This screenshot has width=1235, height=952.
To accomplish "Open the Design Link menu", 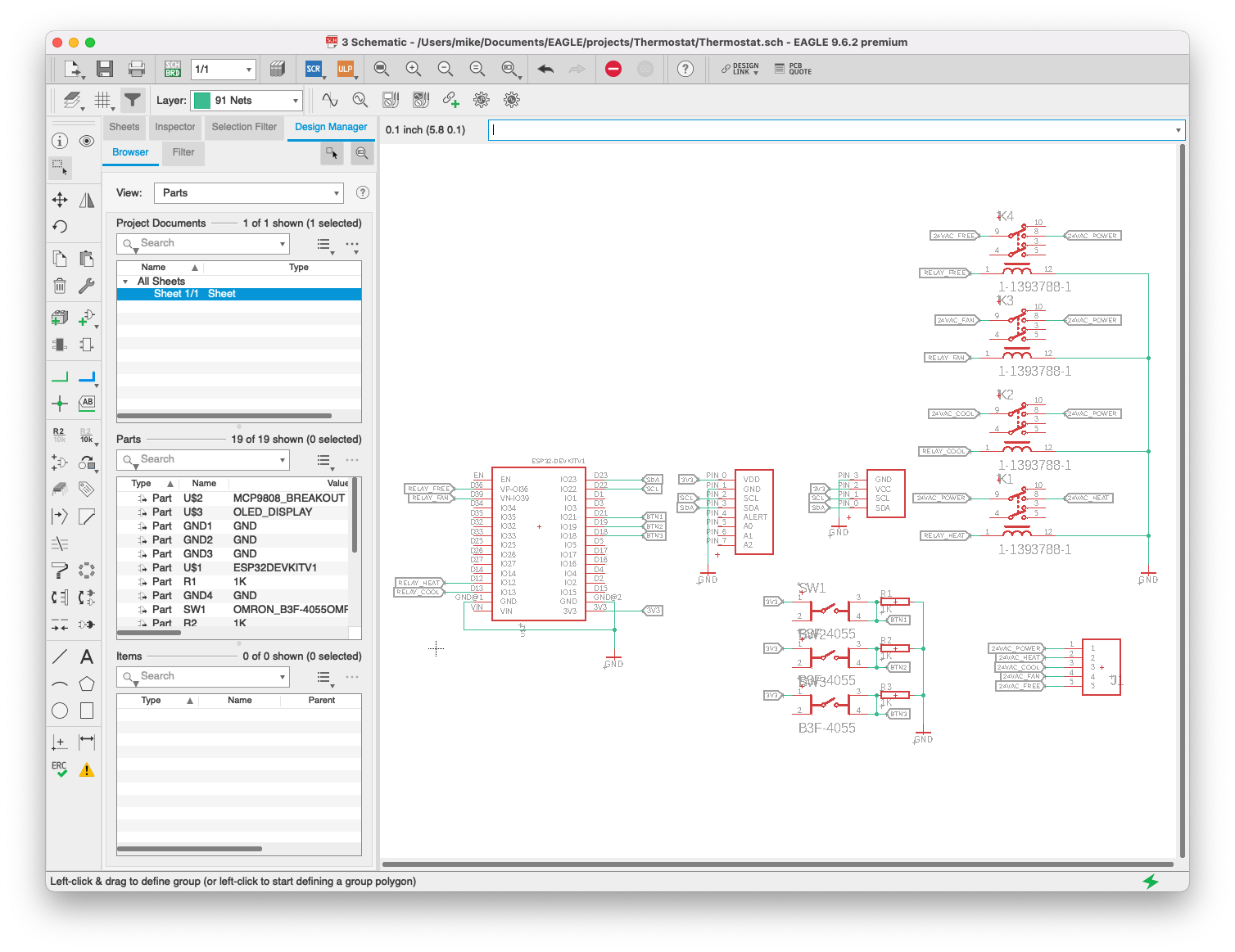I will pos(740,69).
